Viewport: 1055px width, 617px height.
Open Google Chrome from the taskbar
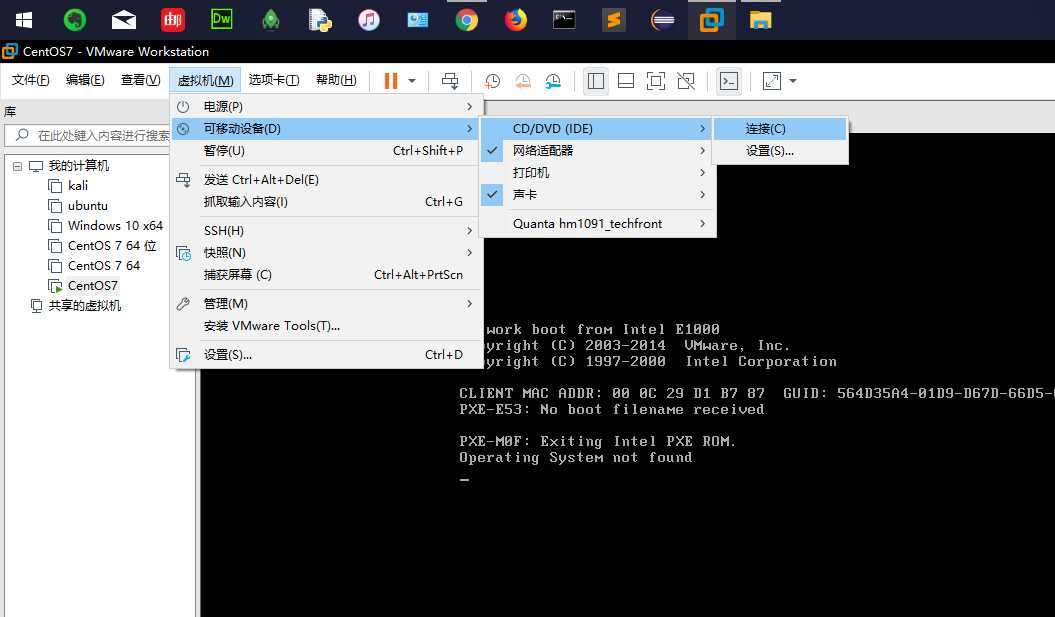click(x=466, y=20)
